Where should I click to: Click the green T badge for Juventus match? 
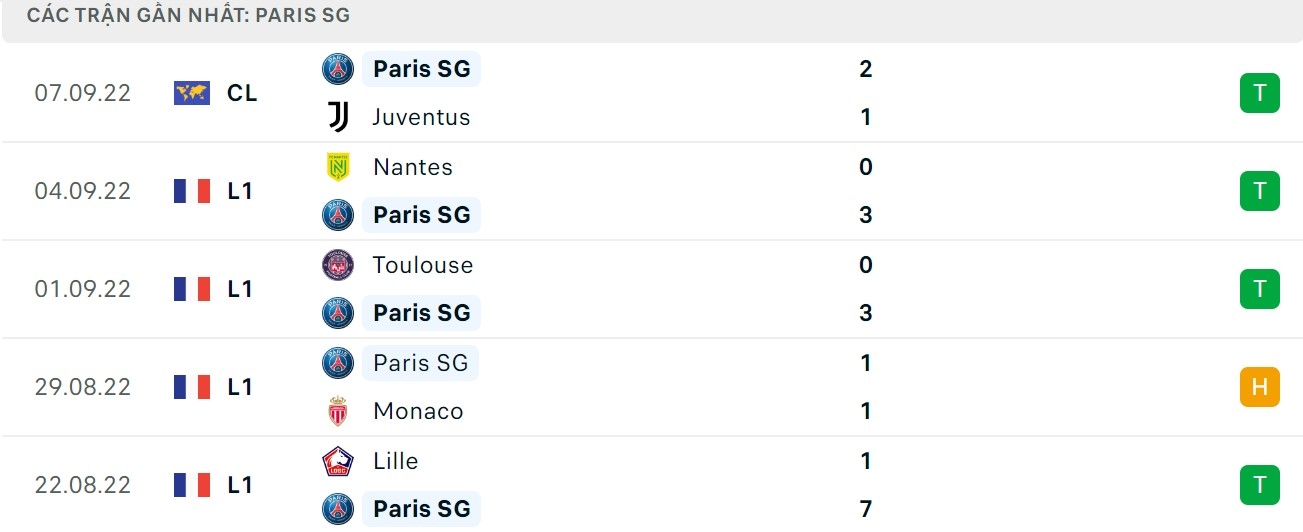pos(1259,93)
